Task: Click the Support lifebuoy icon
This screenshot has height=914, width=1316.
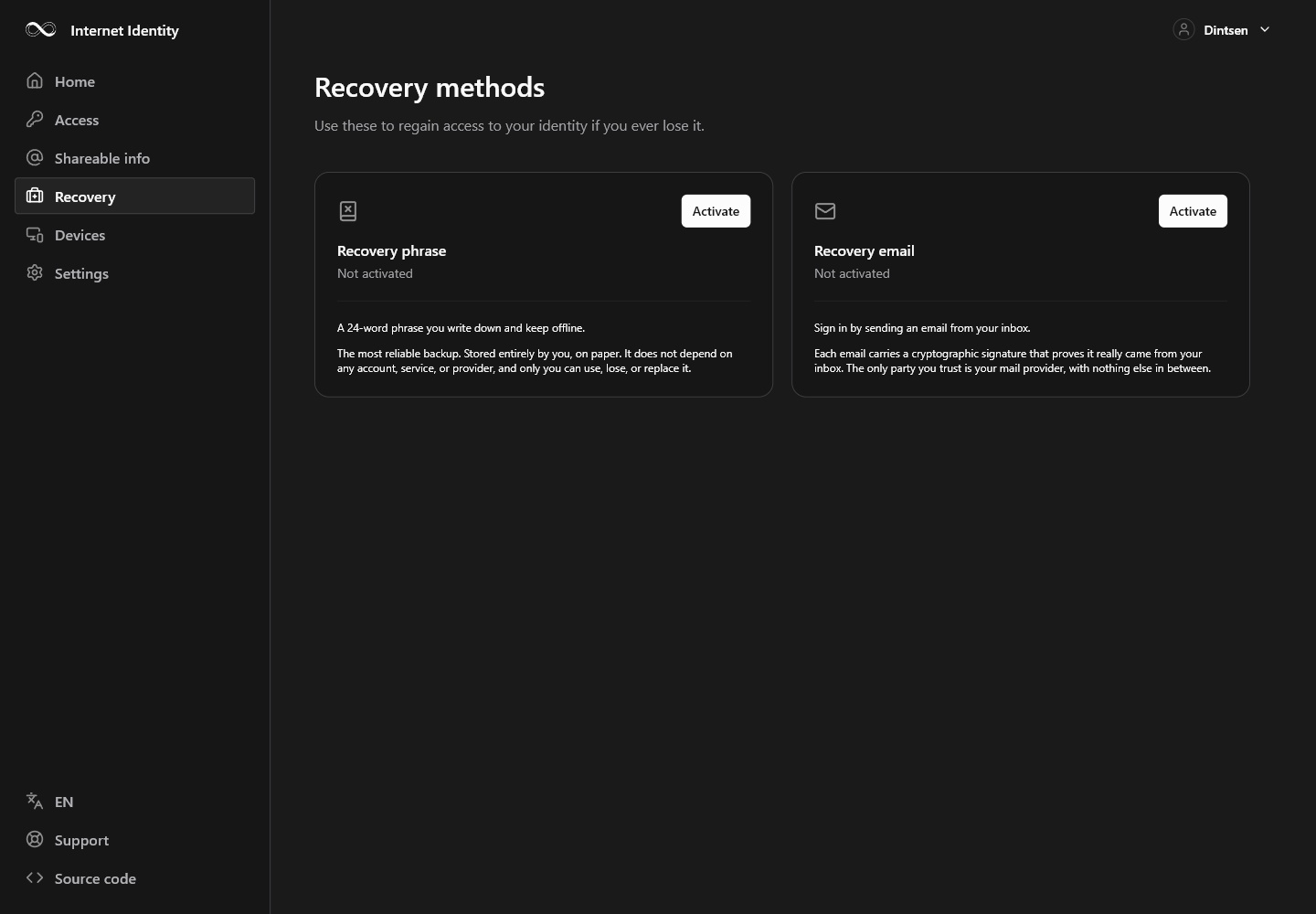Action: coord(35,839)
